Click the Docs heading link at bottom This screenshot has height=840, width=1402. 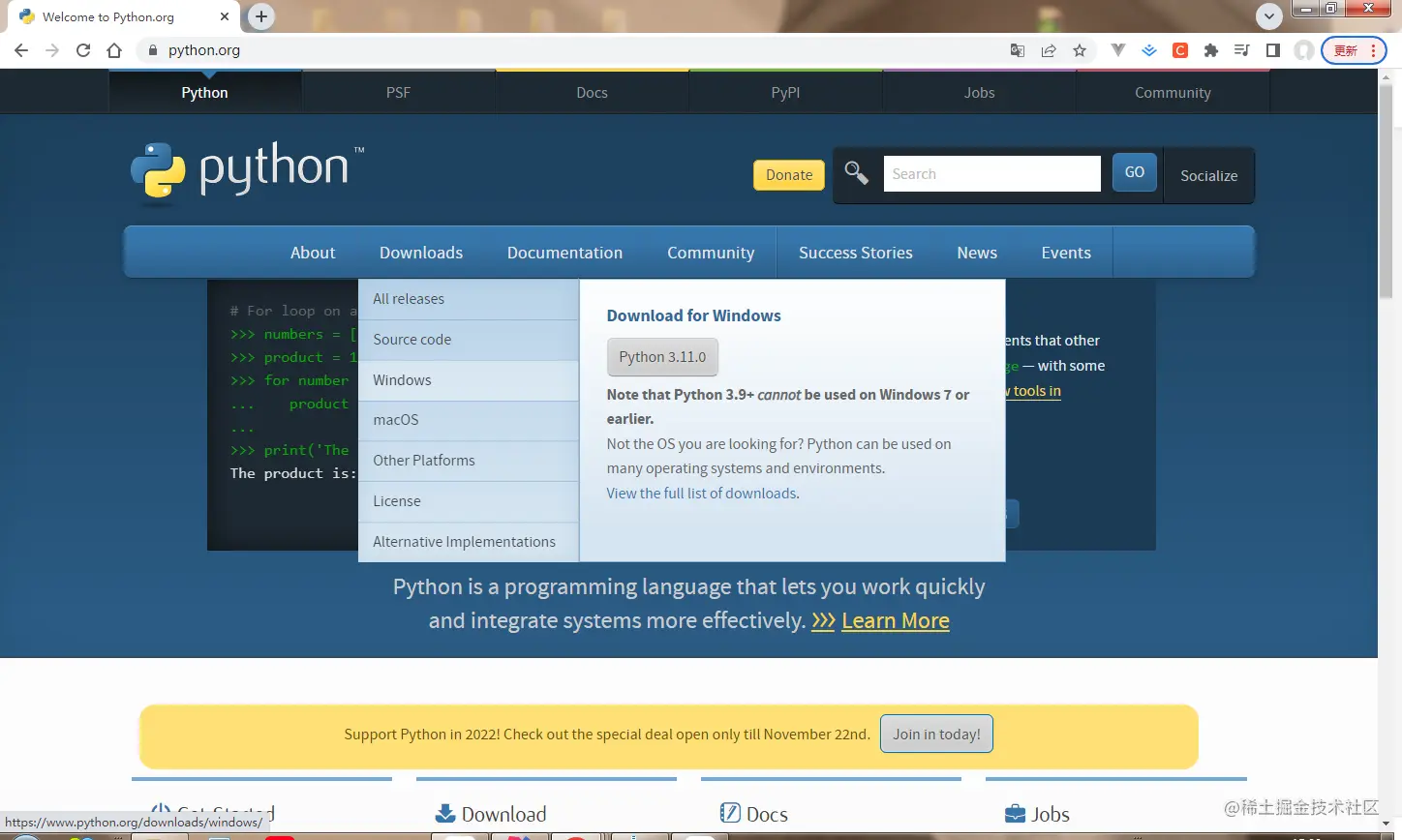click(x=767, y=814)
